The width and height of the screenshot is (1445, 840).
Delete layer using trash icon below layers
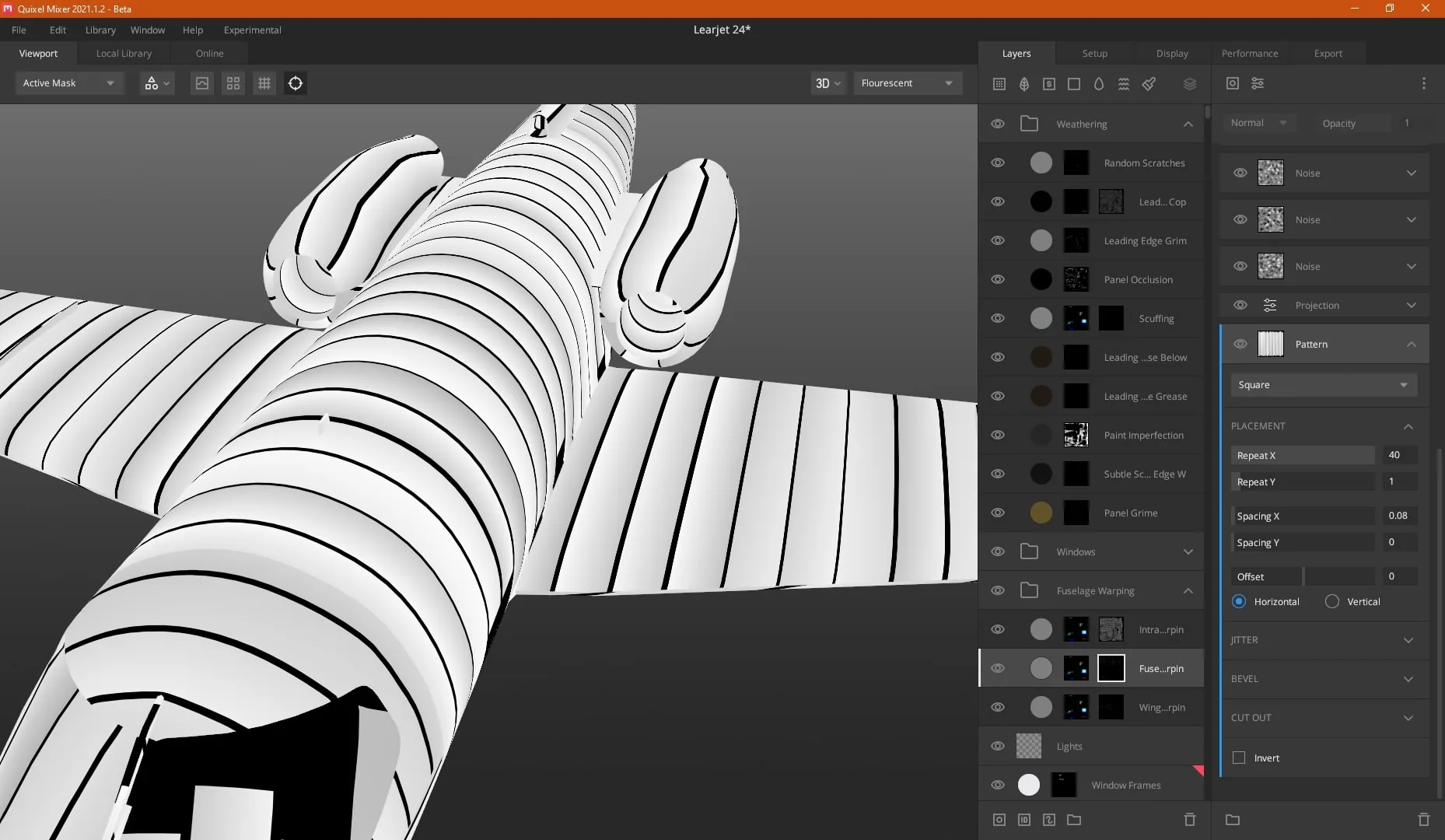tap(1189, 819)
